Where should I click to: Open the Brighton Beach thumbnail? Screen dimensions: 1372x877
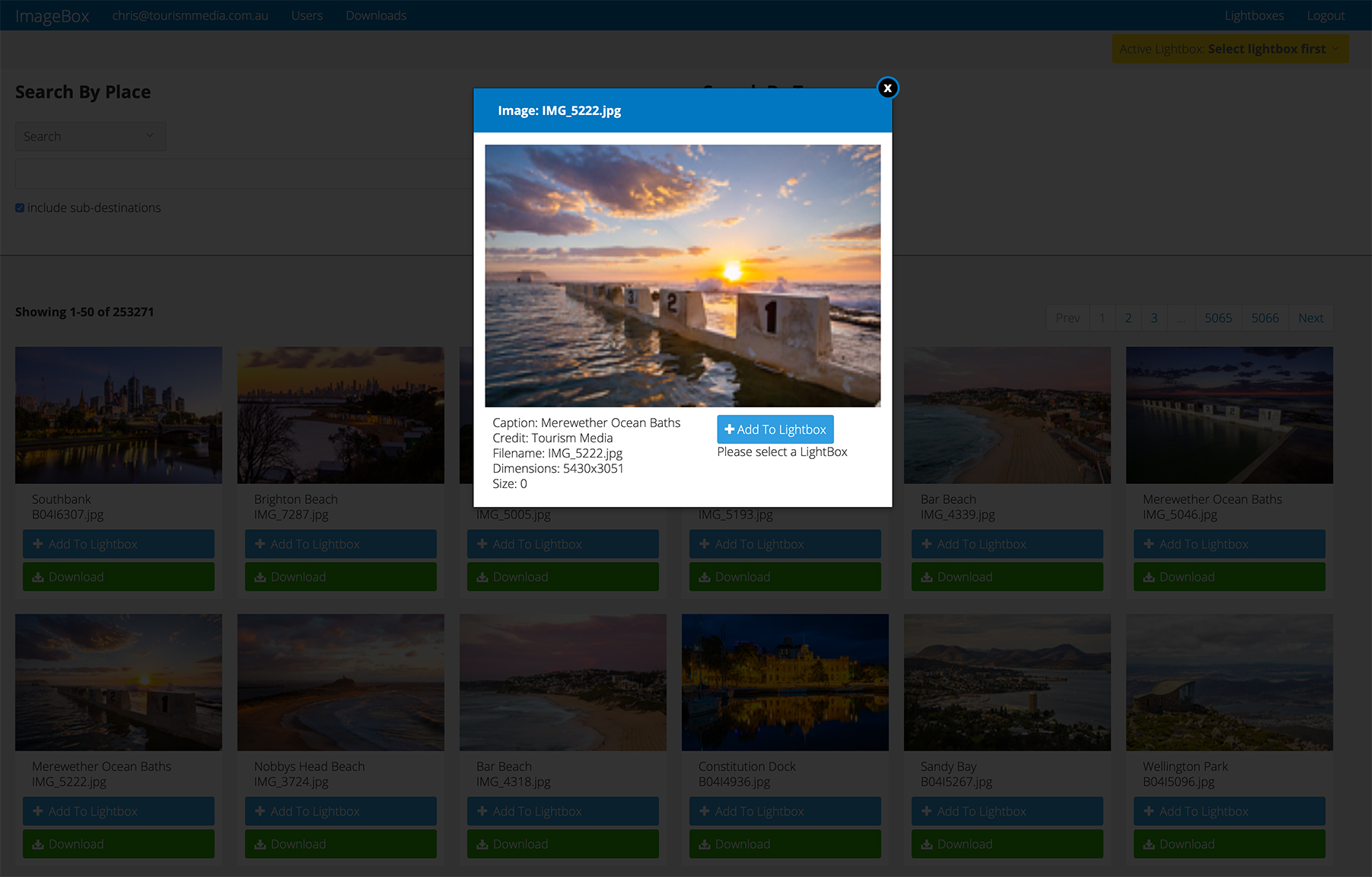pyautogui.click(x=341, y=415)
